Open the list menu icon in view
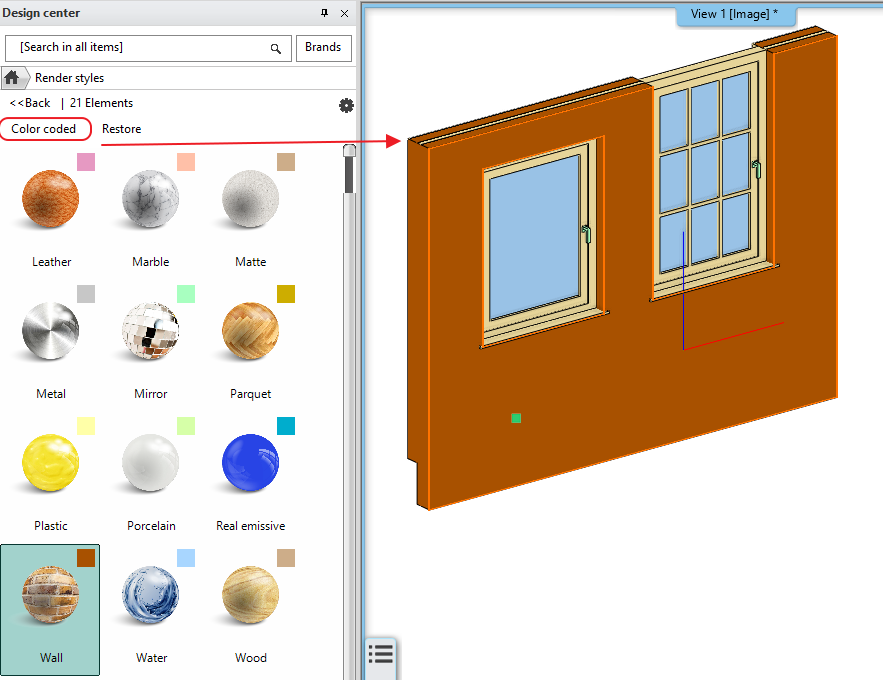The height and width of the screenshot is (680, 883). (381, 654)
